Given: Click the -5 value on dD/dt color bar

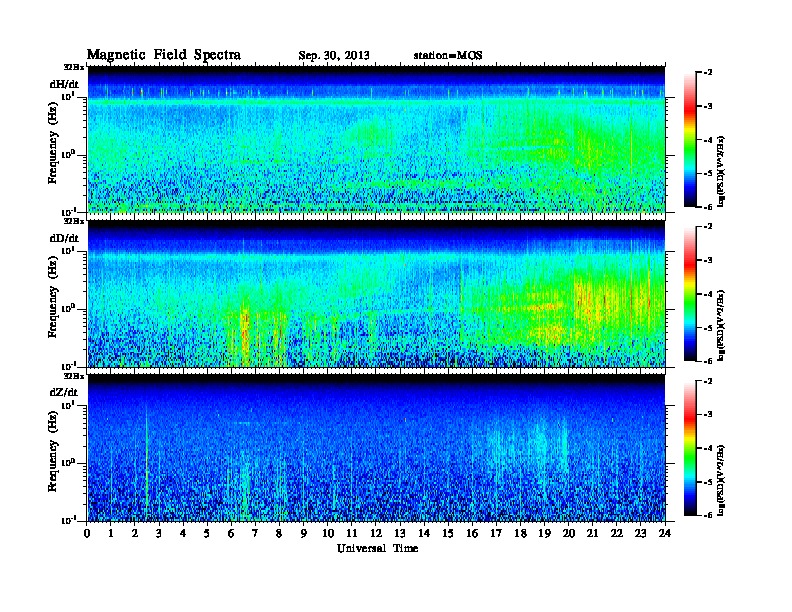Looking at the screenshot, I should (709, 327).
